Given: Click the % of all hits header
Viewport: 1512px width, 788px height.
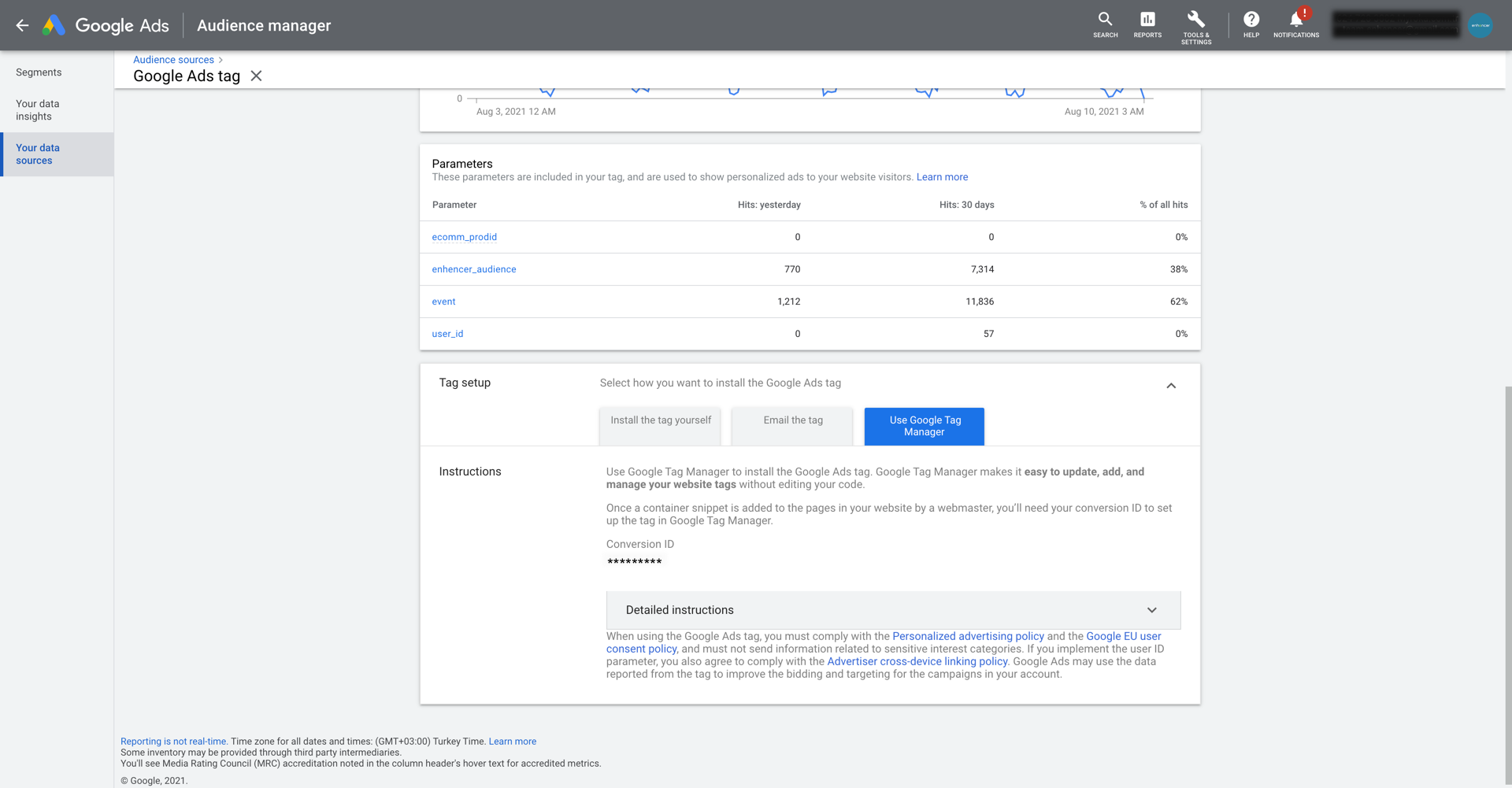Looking at the screenshot, I should click(x=1163, y=205).
